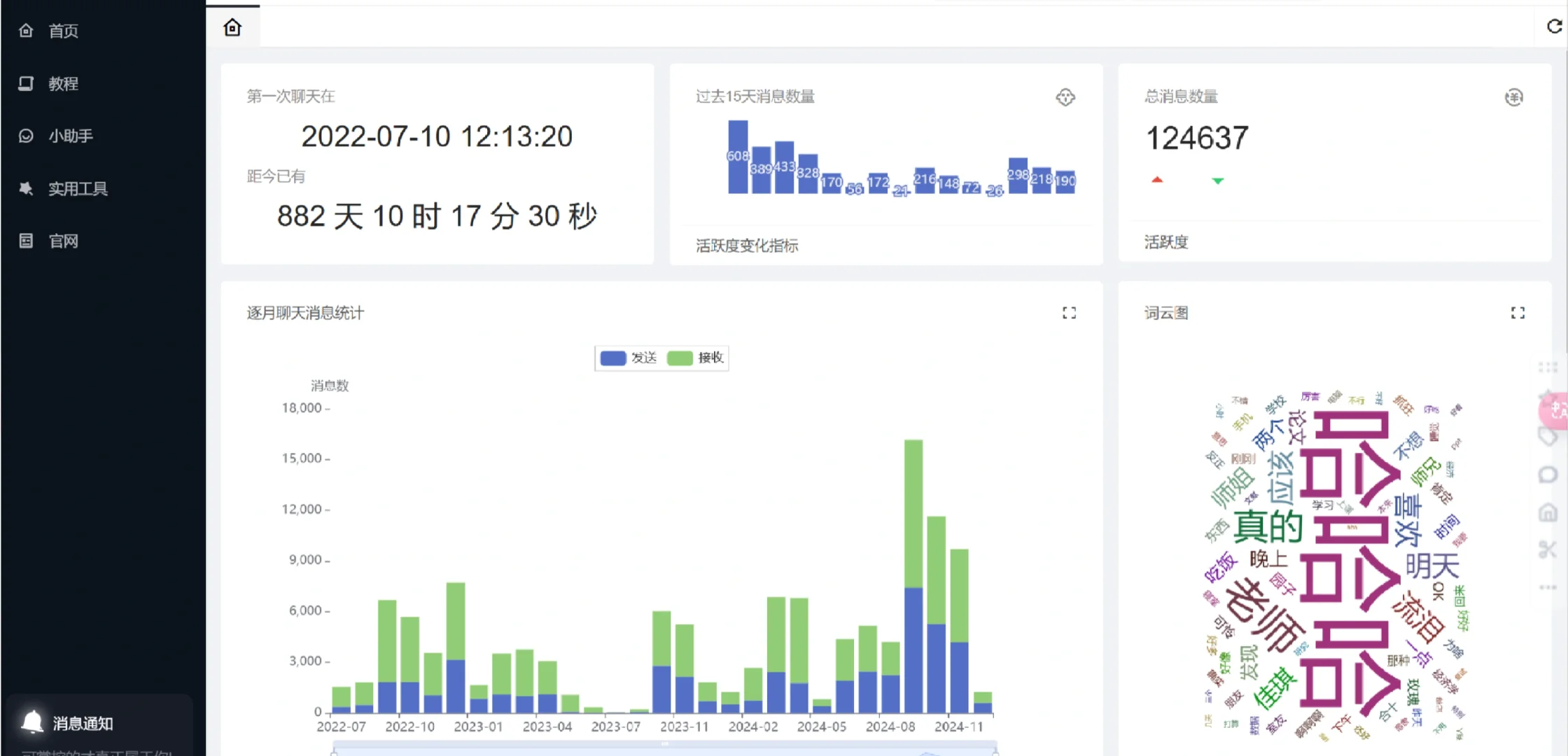Click the home icon tab at top

pyautogui.click(x=232, y=28)
